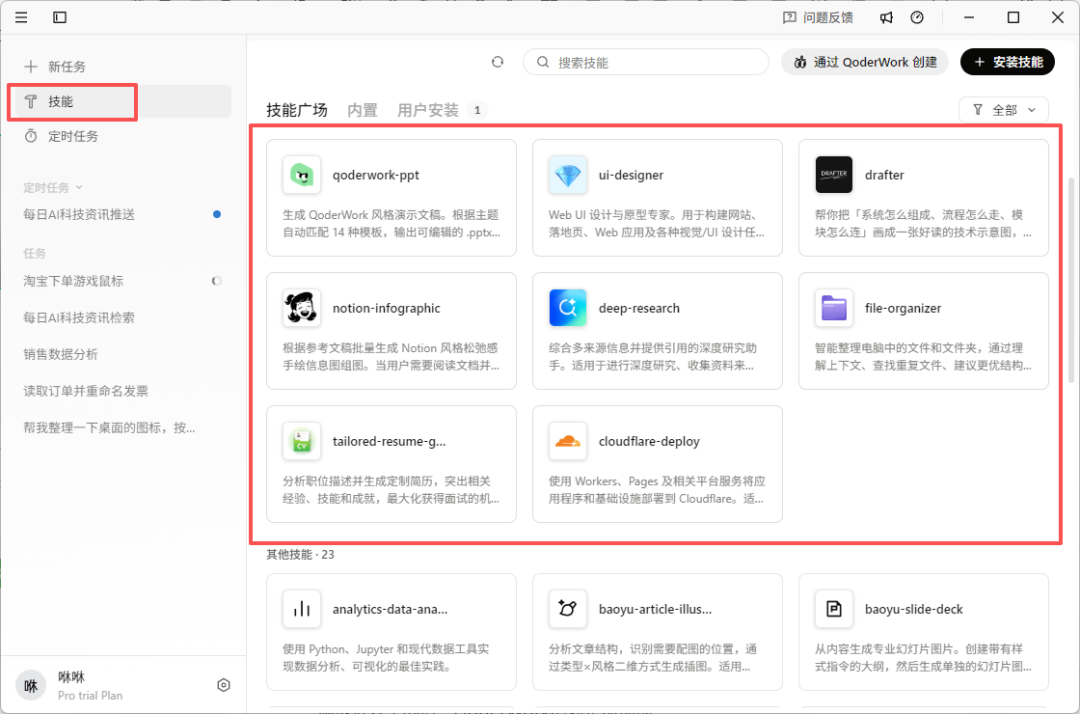Click the drafter skill icon
1080x714 pixels.
(833, 174)
